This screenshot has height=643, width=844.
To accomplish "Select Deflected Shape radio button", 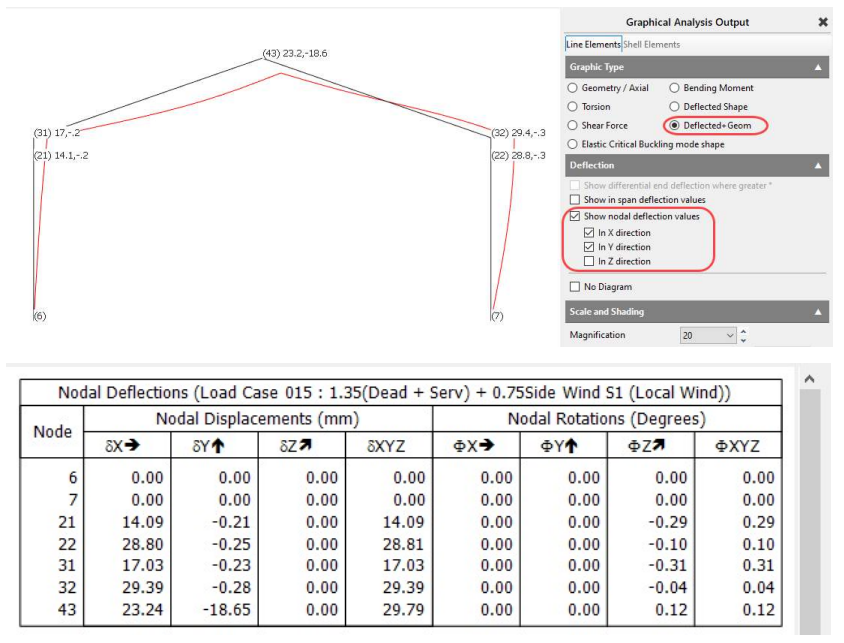I will click(x=675, y=107).
